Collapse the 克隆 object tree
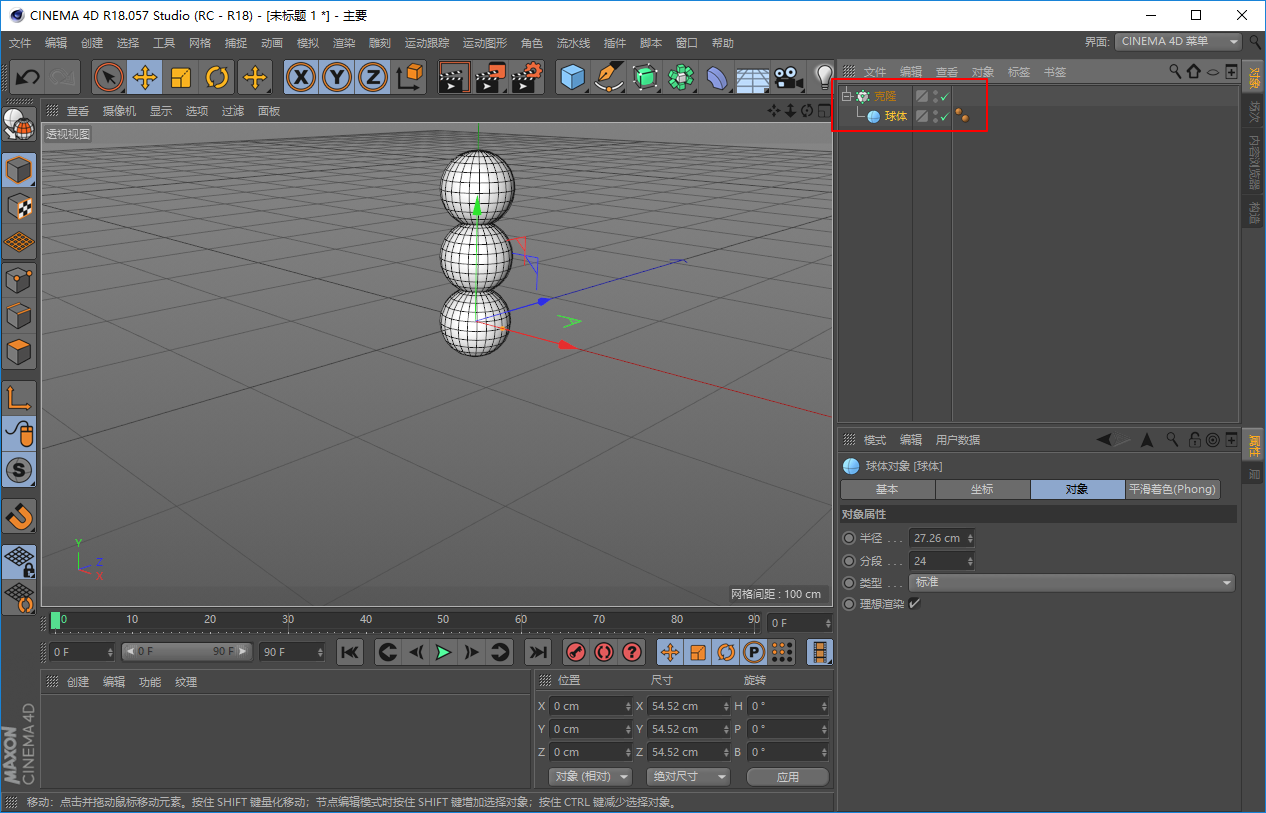 846,97
